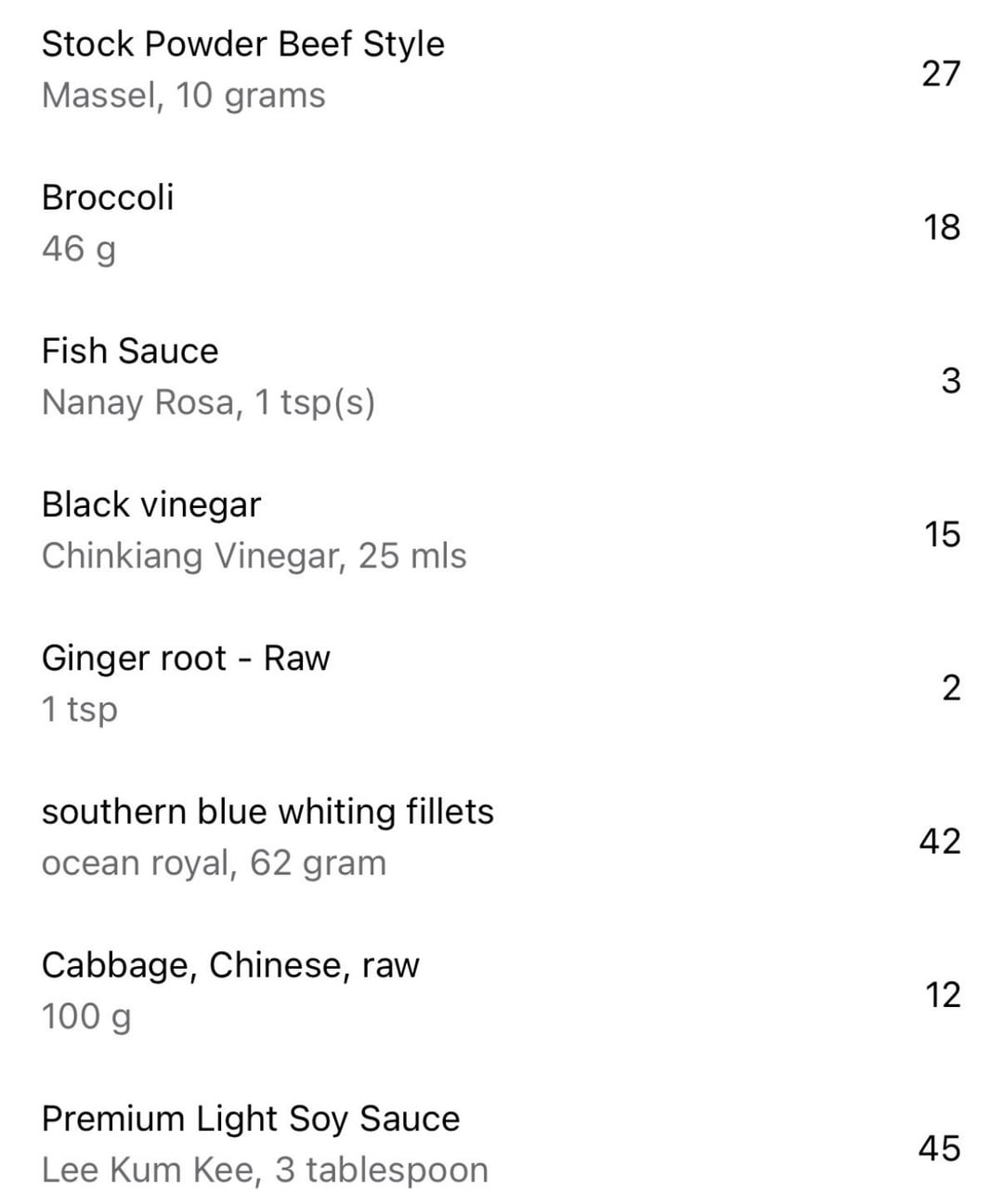The height and width of the screenshot is (1204, 1003).
Task: Tap the Nanay Rosa, 1 tsp(s) subtitle
Action: click(209, 402)
